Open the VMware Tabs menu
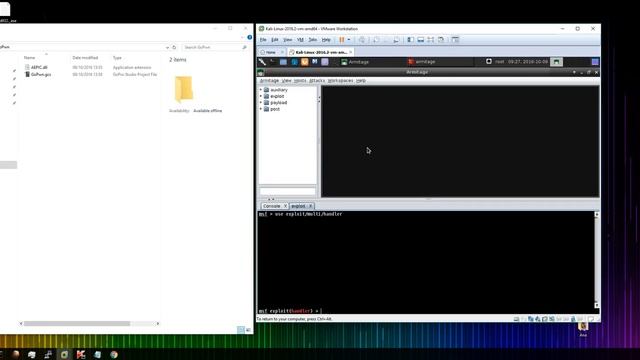The image size is (640, 360). tap(312, 40)
